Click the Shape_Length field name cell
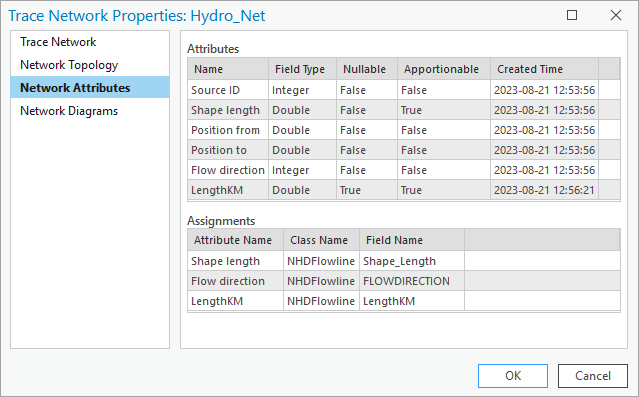The width and height of the screenshot is (639, 397). coord(412,261)
